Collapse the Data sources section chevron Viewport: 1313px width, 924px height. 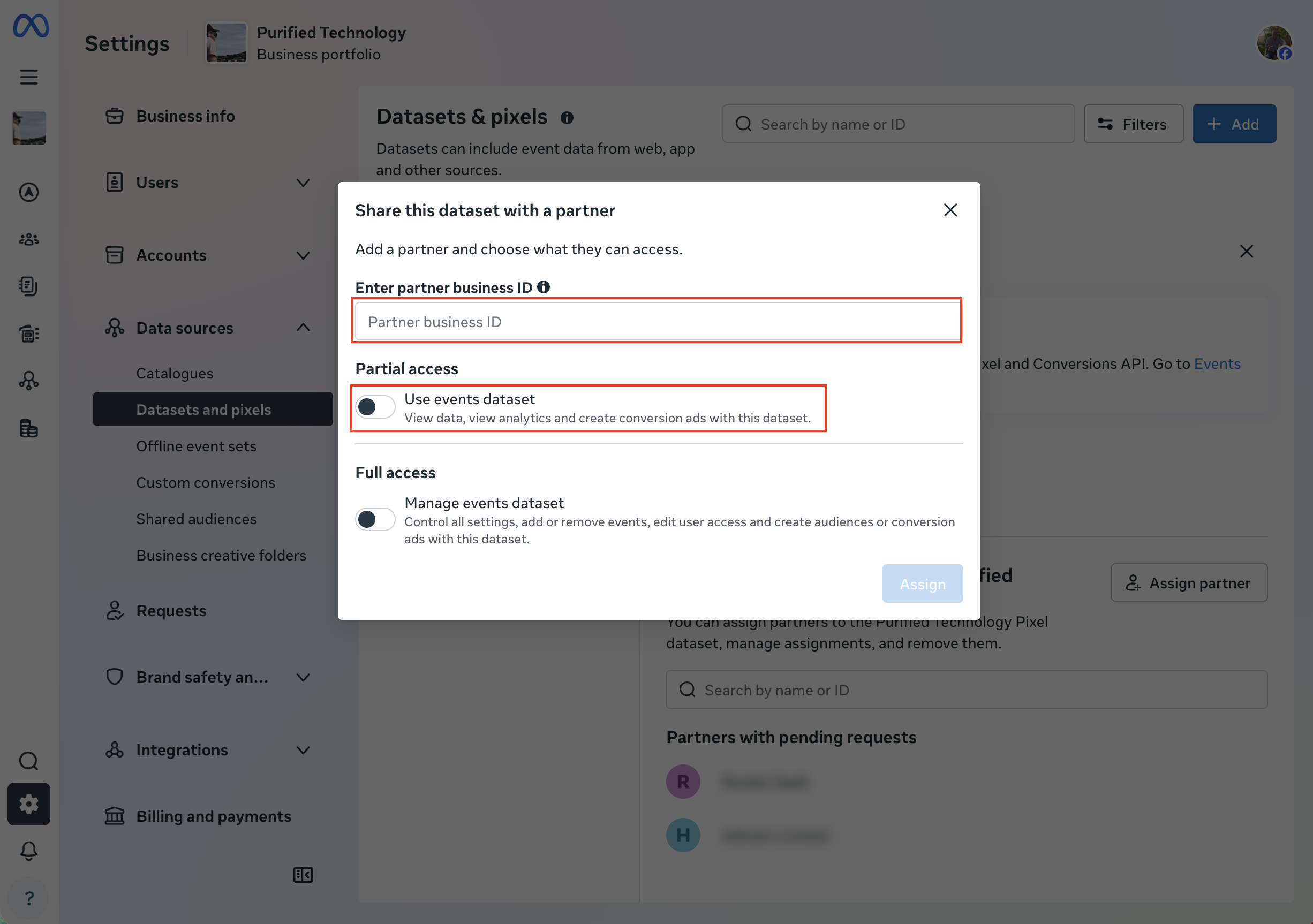(x=303, y=328)
